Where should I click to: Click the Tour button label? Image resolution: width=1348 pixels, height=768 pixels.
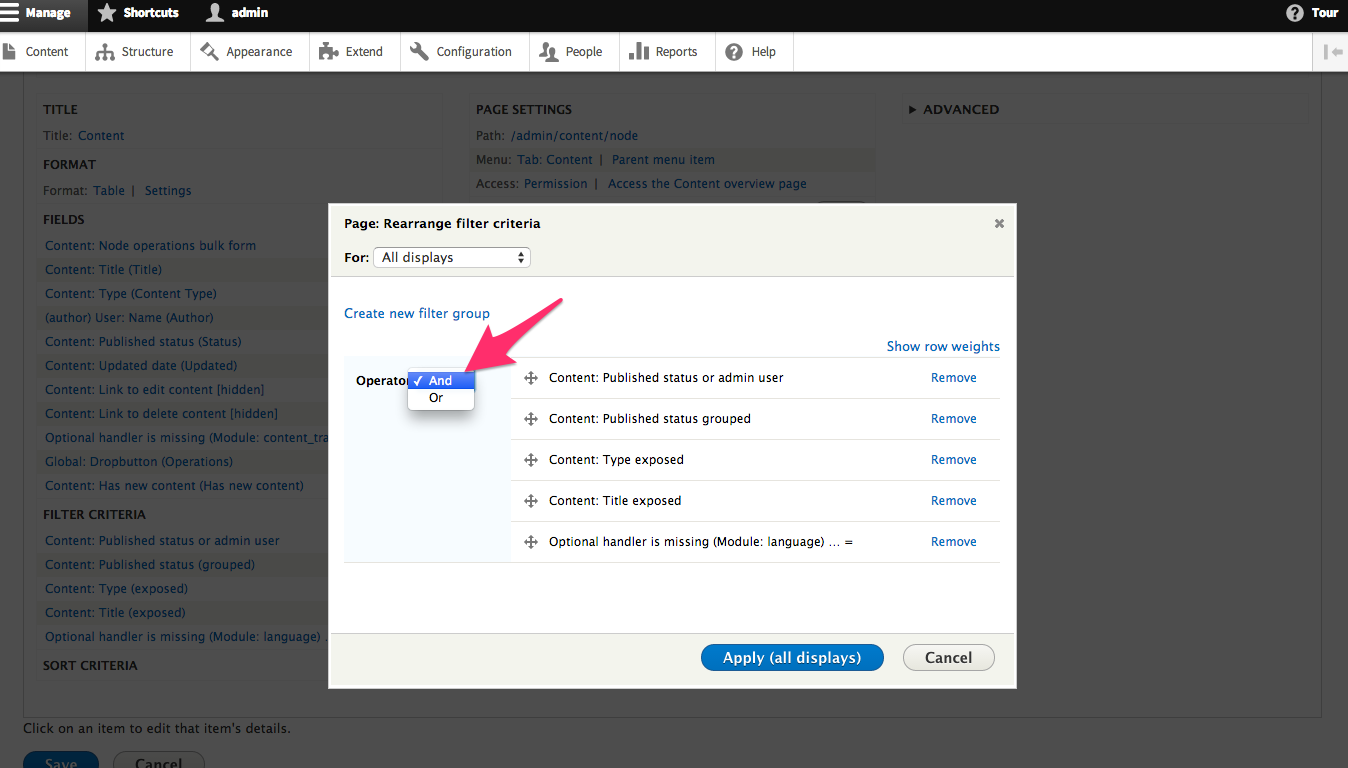(1325, 13)
